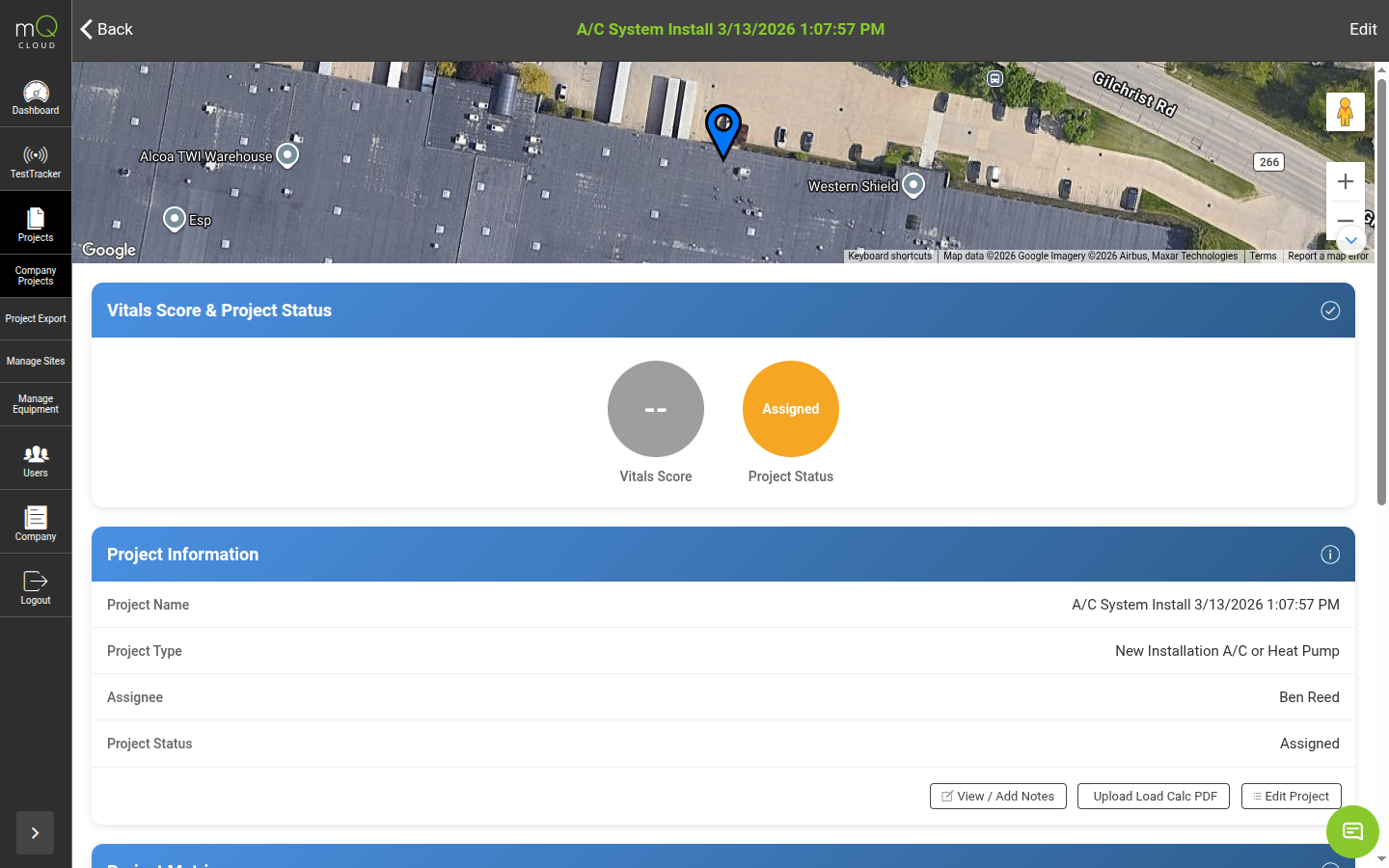The width and height of the screenshot is (1389, 868).
Task: Click the mQ Cloud logo
Action: [x=35, y=32]
